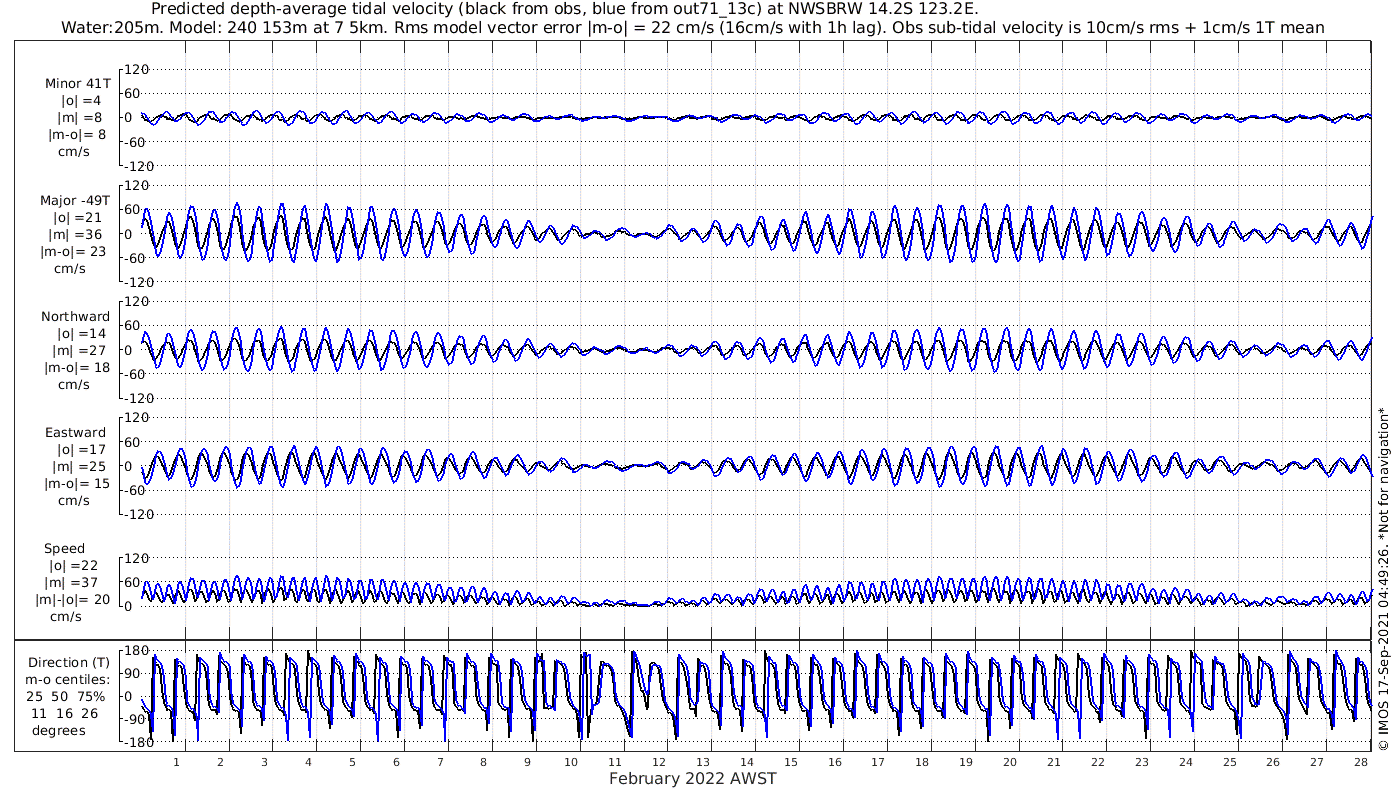Screen dimensions: 1400x800
Task: Click the '120' tick of the Minor panel
Action: coord(138,69)
